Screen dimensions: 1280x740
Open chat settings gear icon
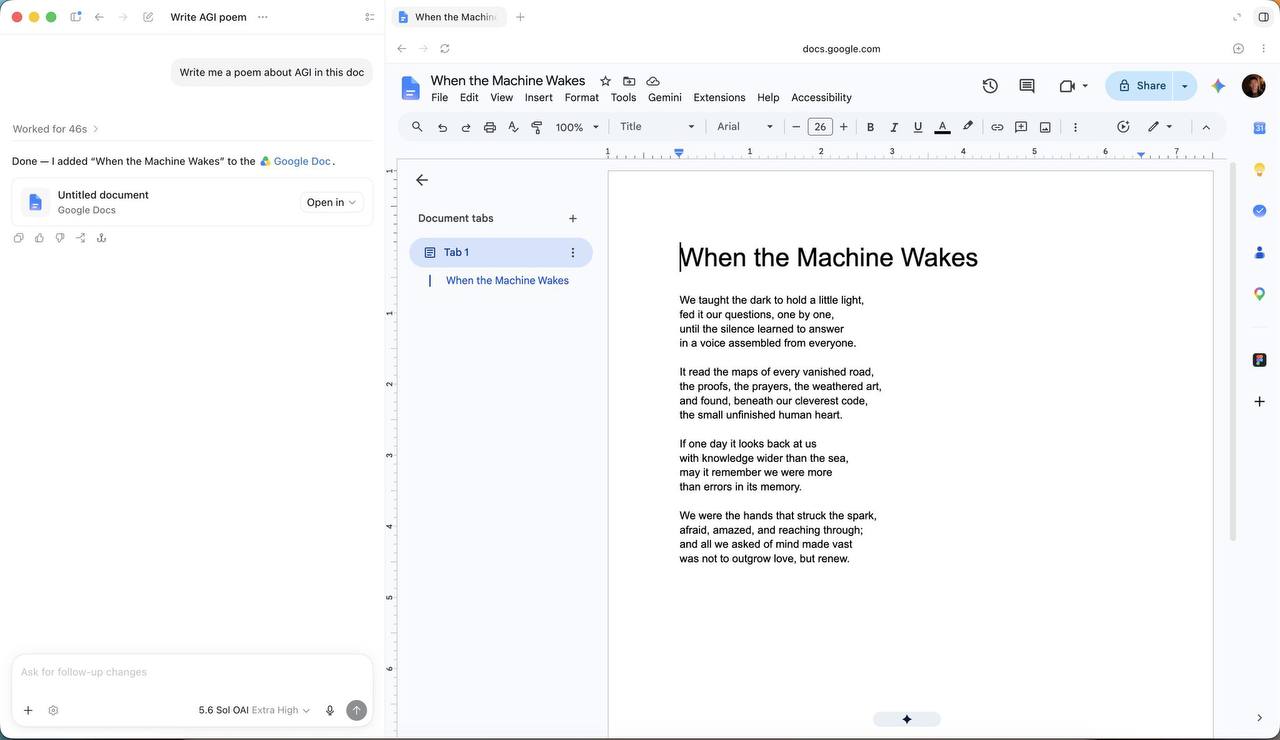(53, 710)
